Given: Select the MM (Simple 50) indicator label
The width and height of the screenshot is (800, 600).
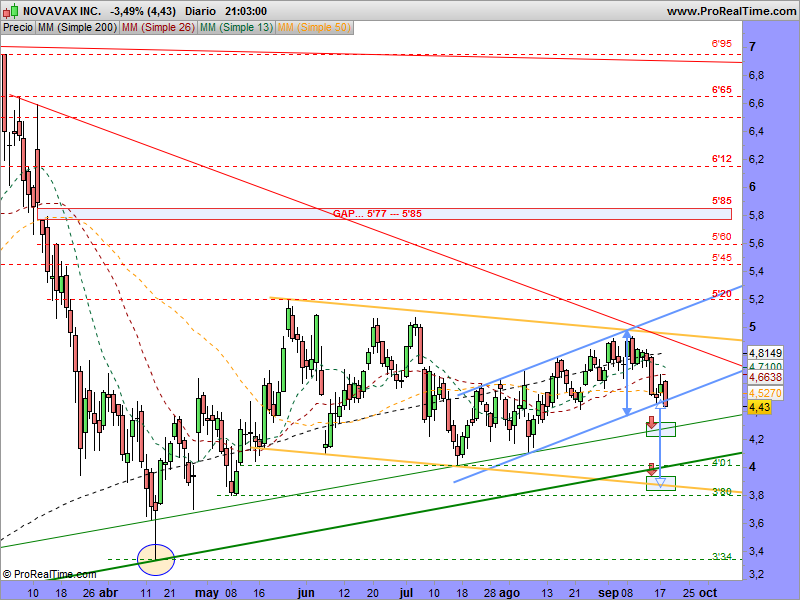Looking at the screenshot, I should pos(314,27).
